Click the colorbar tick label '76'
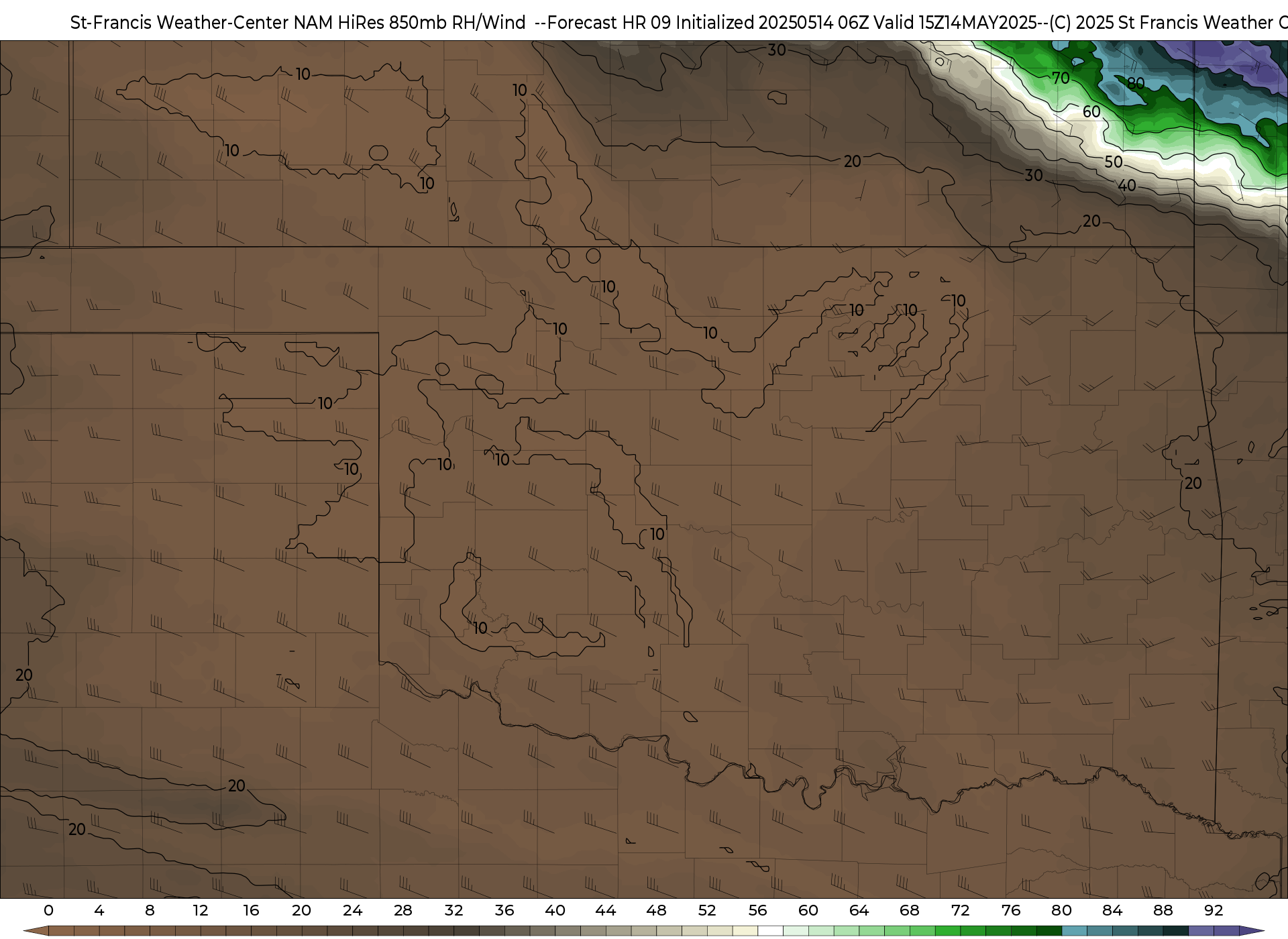The height and width of the screenshot is (939, 1288). pos(1011,910)
